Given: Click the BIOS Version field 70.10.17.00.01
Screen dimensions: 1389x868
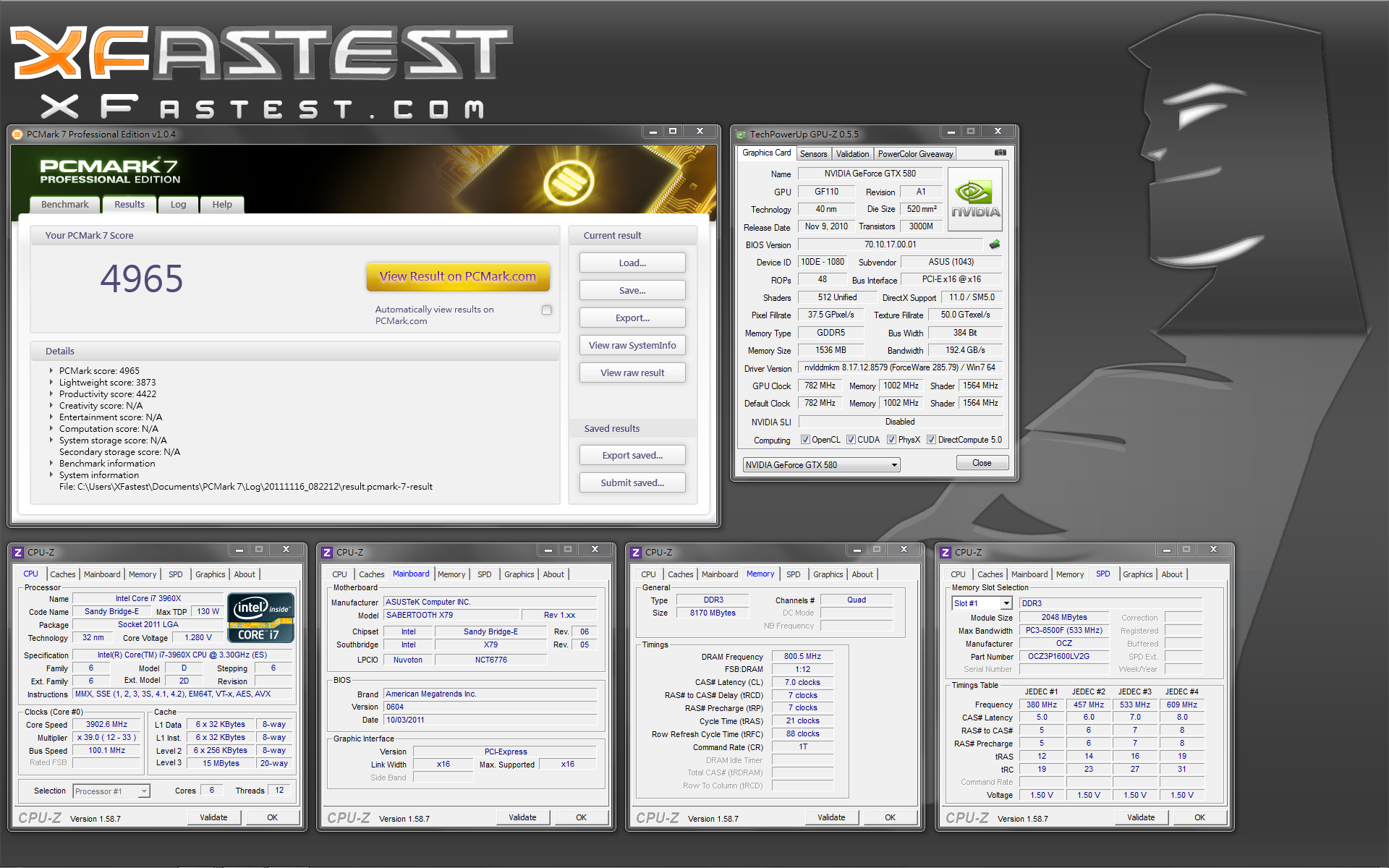Looking at the screenshot, I should pyautogui.click(x=890, y=244).
